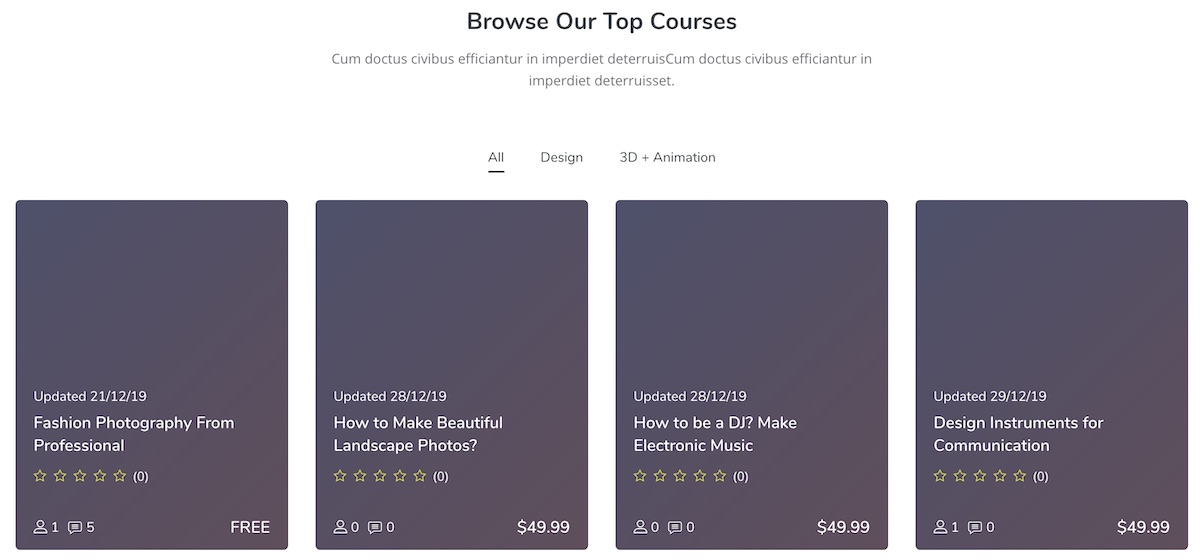Viewport: 1200px width, 559px height.
Task: Click fifth rating star on Landscape Photos course
Action: pyautogui.click(x=420, y=476)
